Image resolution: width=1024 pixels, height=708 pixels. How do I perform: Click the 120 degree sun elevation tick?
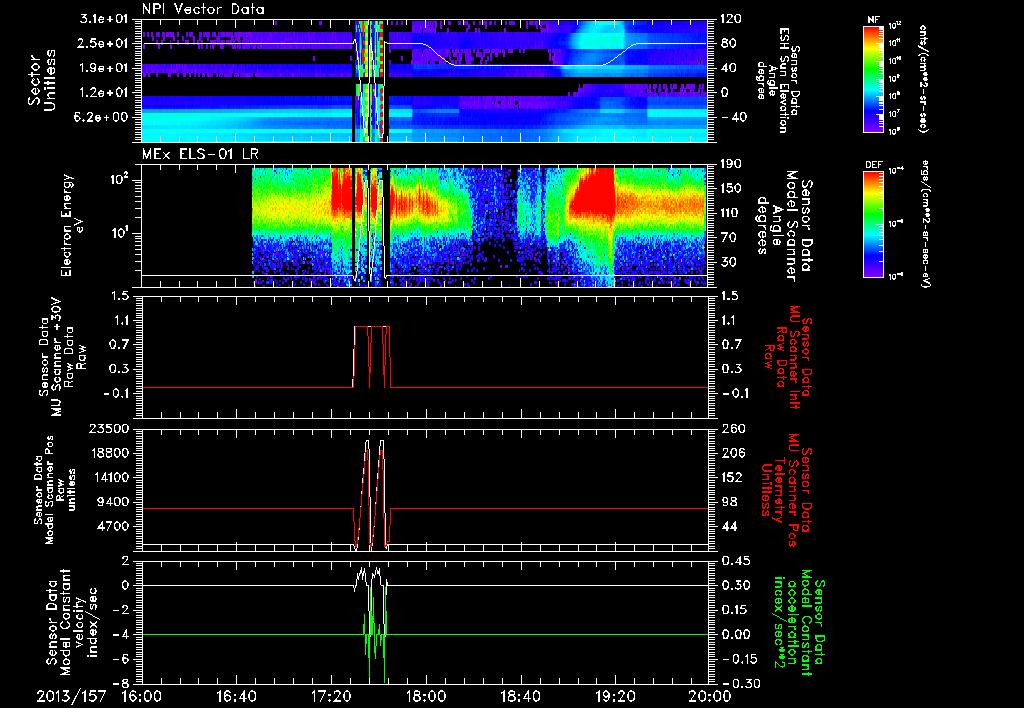(733, 19)
